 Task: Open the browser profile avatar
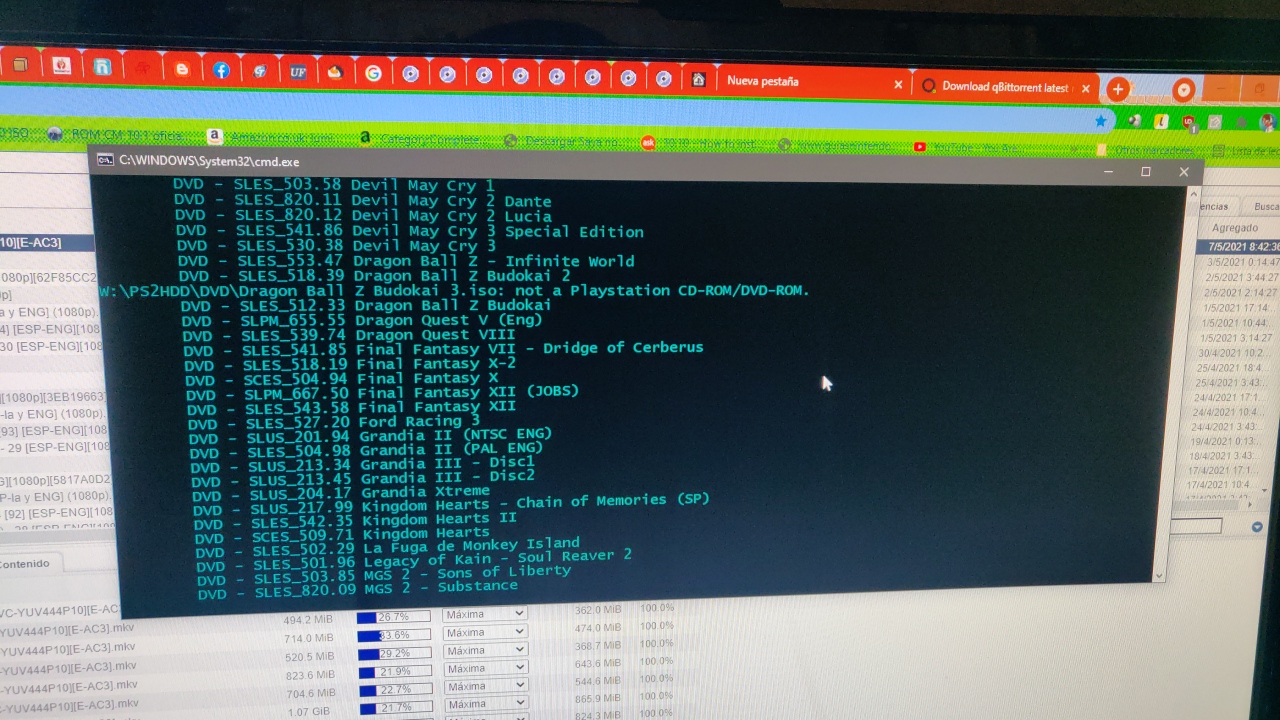[x=1267, y=123]
